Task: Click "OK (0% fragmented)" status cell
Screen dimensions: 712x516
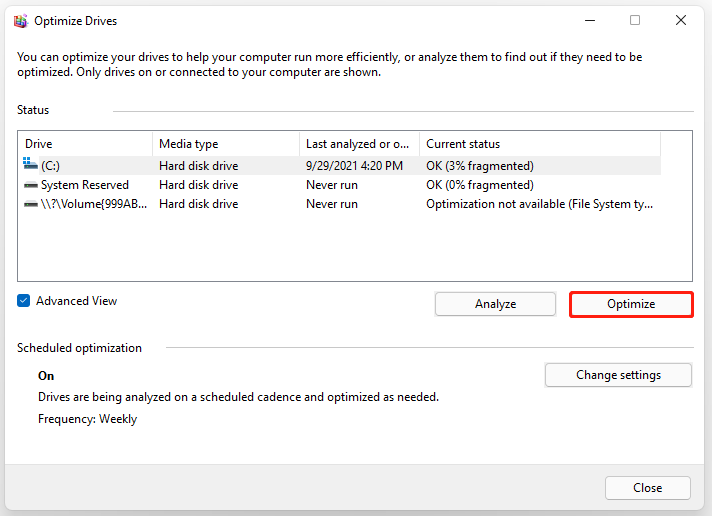Action: point(480,185)
